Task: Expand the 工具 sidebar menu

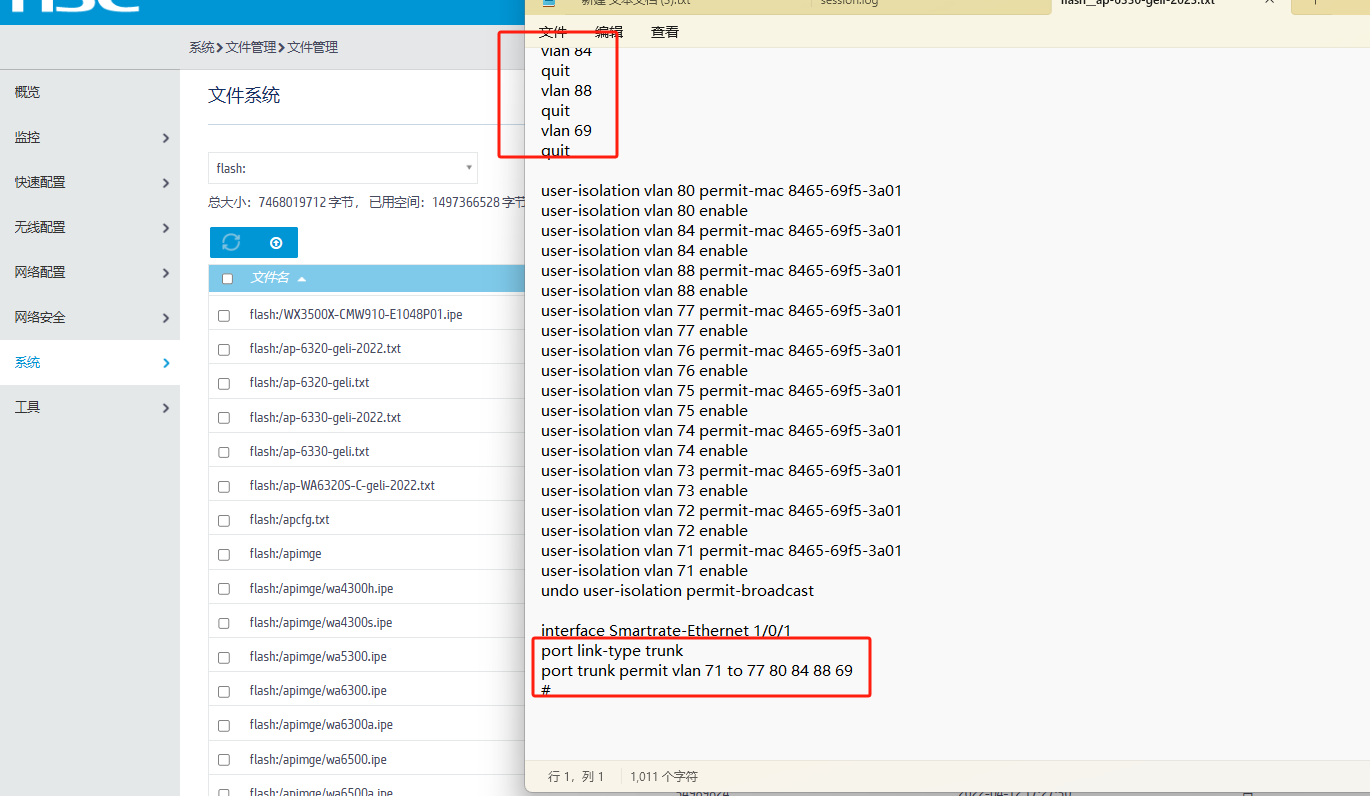Action: (90, 407)
